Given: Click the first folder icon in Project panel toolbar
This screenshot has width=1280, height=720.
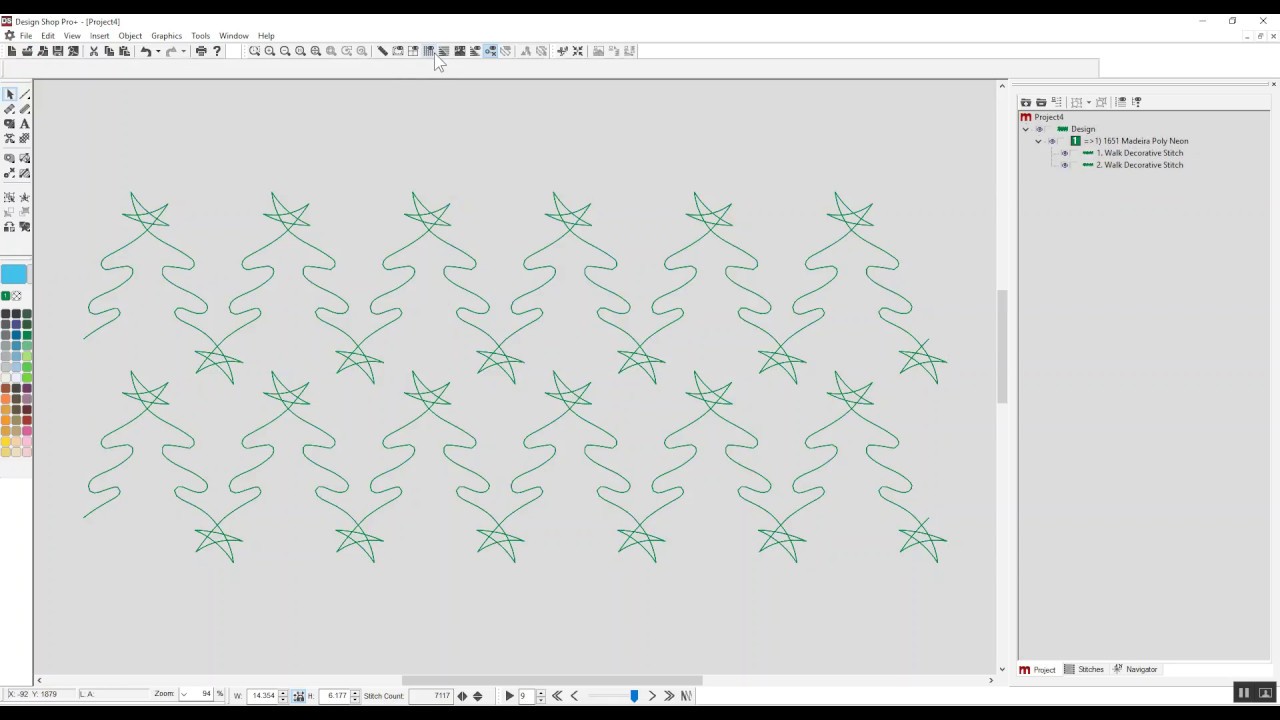Looking at the screenshot, I should click(1025, 102).
